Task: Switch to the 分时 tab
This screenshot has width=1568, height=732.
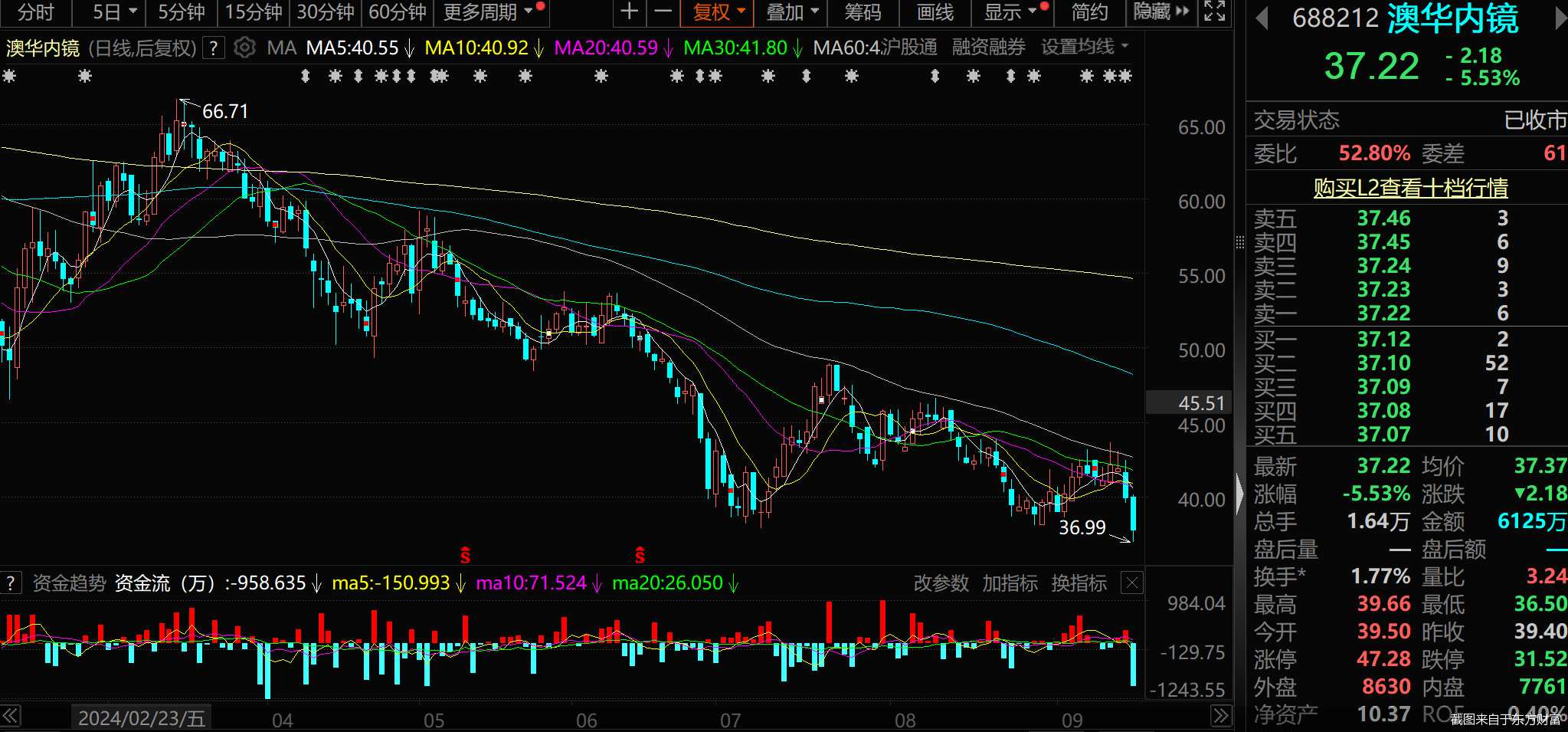Action: coord(35,12)
